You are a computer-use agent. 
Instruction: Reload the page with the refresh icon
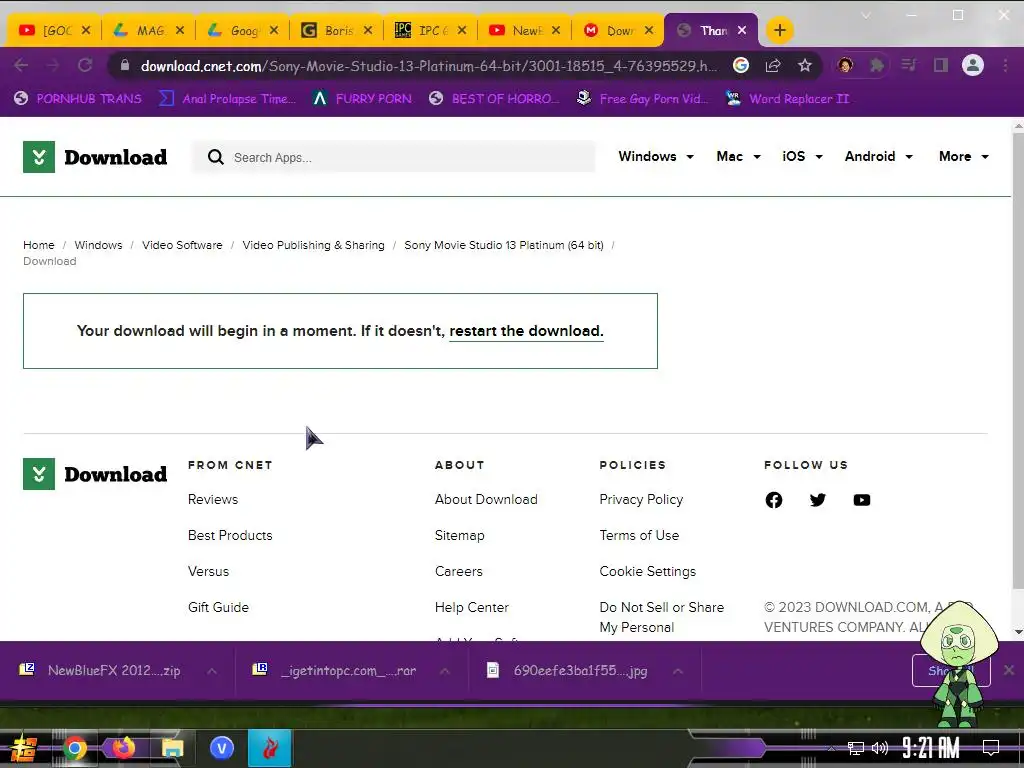point(85,65)
